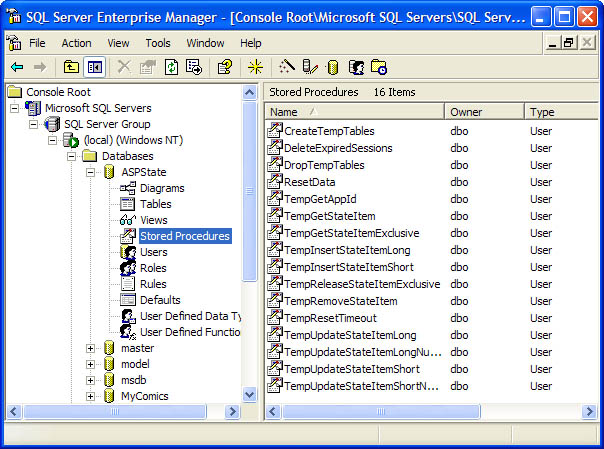604x449 pixels.
Task: Open the Window menu
Action: pyautogui.click(x=205, y=43)
